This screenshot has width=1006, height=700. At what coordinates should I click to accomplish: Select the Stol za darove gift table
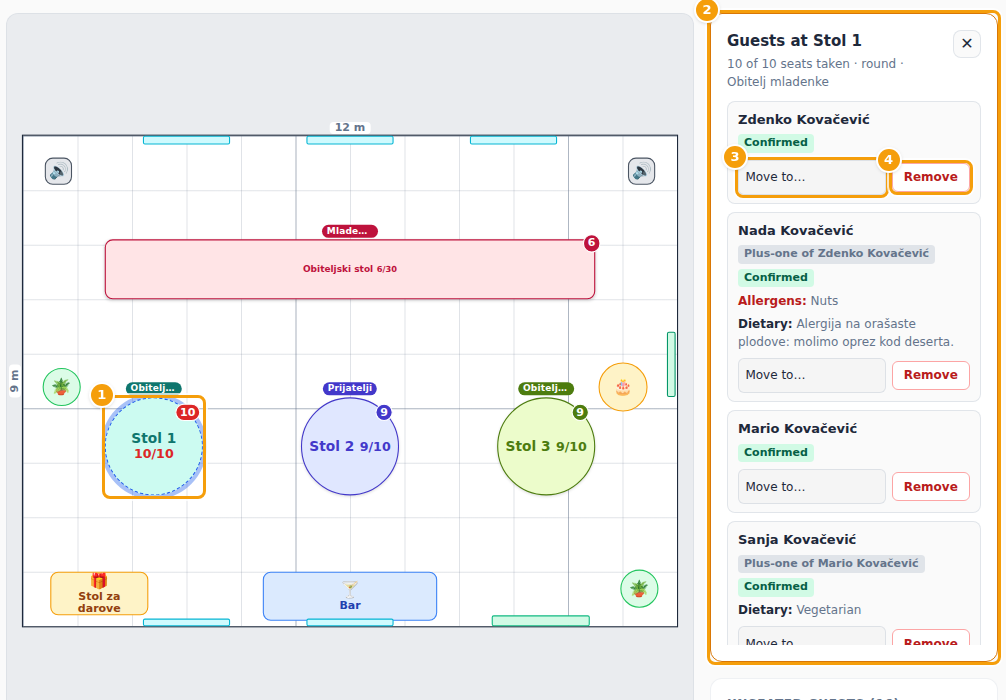tap(99, 593)
